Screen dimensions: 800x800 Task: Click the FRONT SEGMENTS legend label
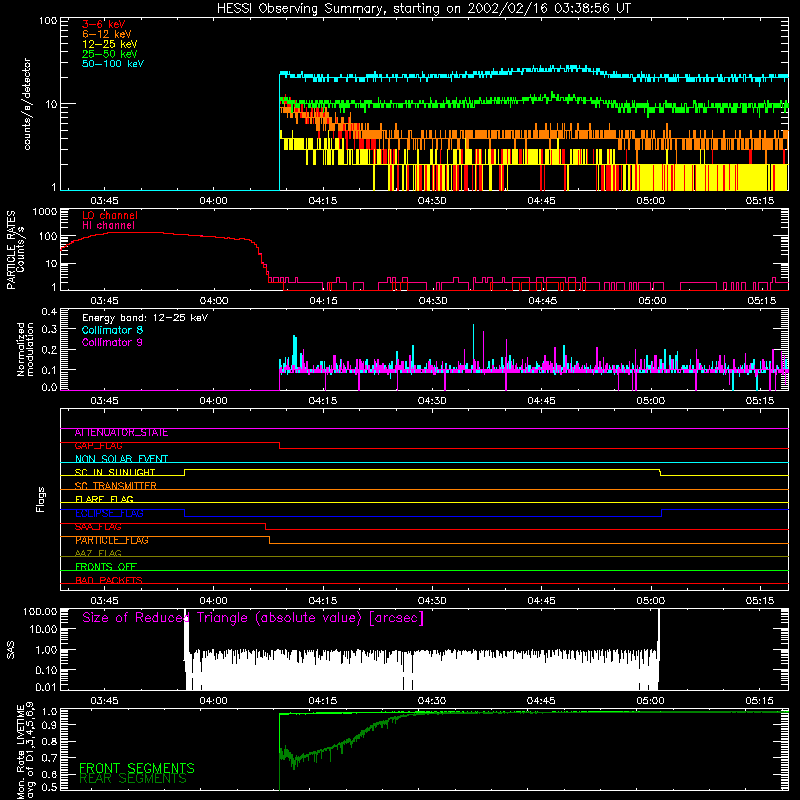[x=137, y=768]
